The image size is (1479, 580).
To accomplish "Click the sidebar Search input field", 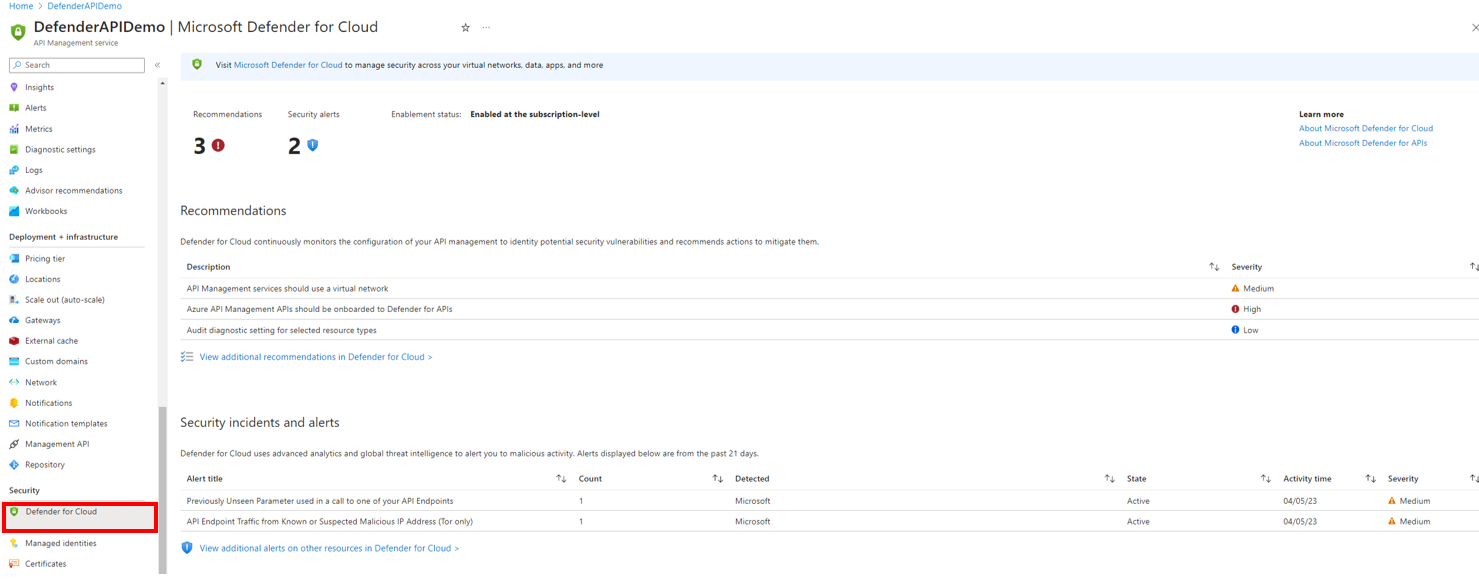I will point(77,65).
